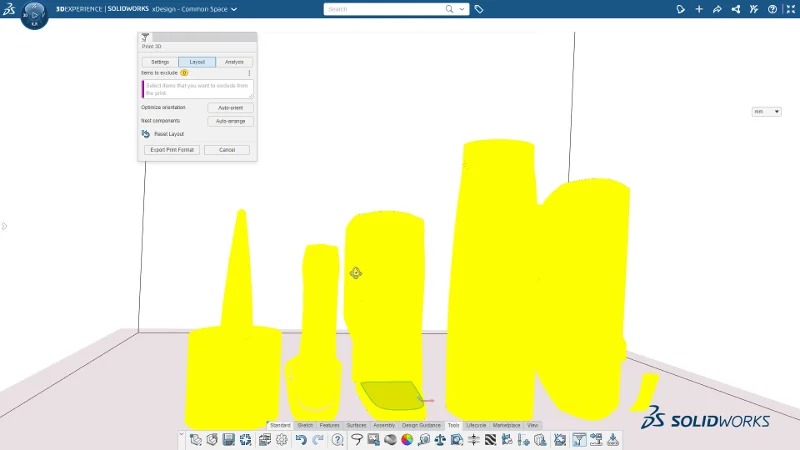Click the Undo arrow icon
800x450 pixels.
(301, 439)
